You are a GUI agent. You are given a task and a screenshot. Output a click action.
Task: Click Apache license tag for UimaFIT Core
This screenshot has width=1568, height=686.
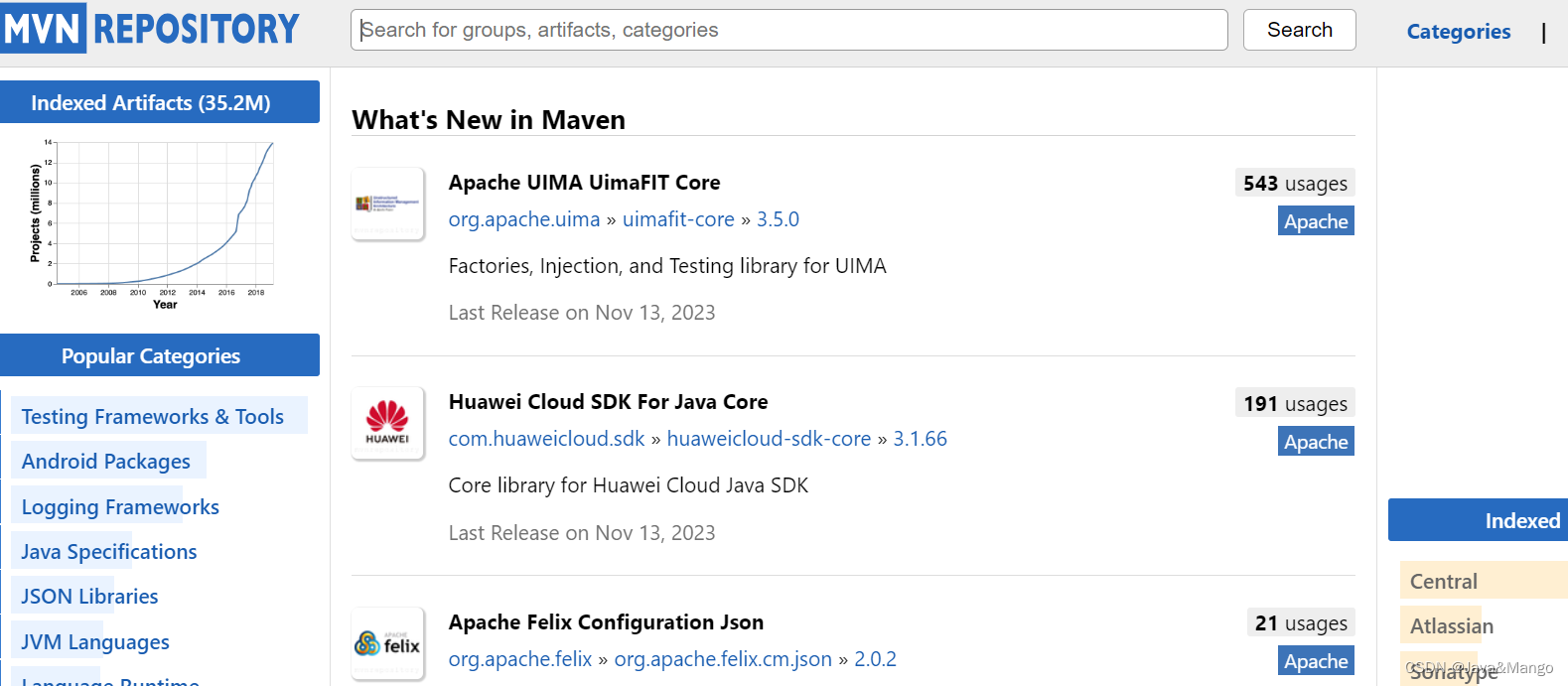tap(1316, 220)
